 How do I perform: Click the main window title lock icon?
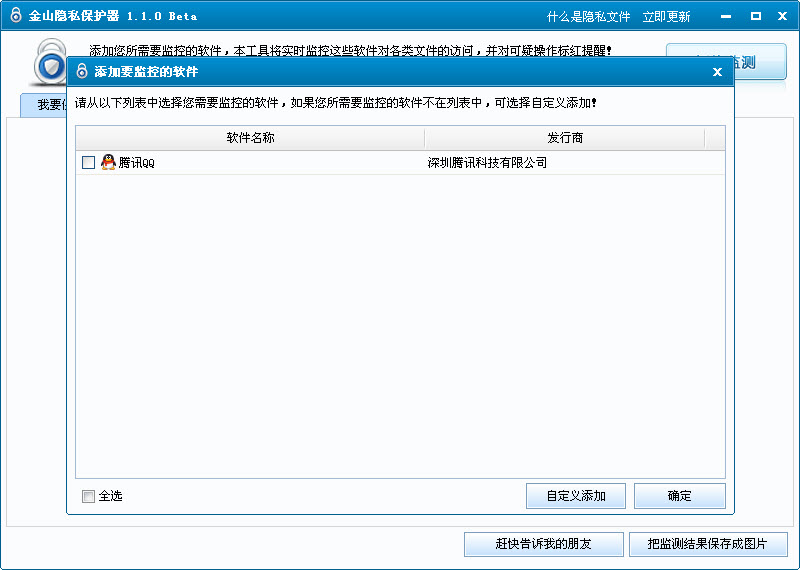pos(16,15)
